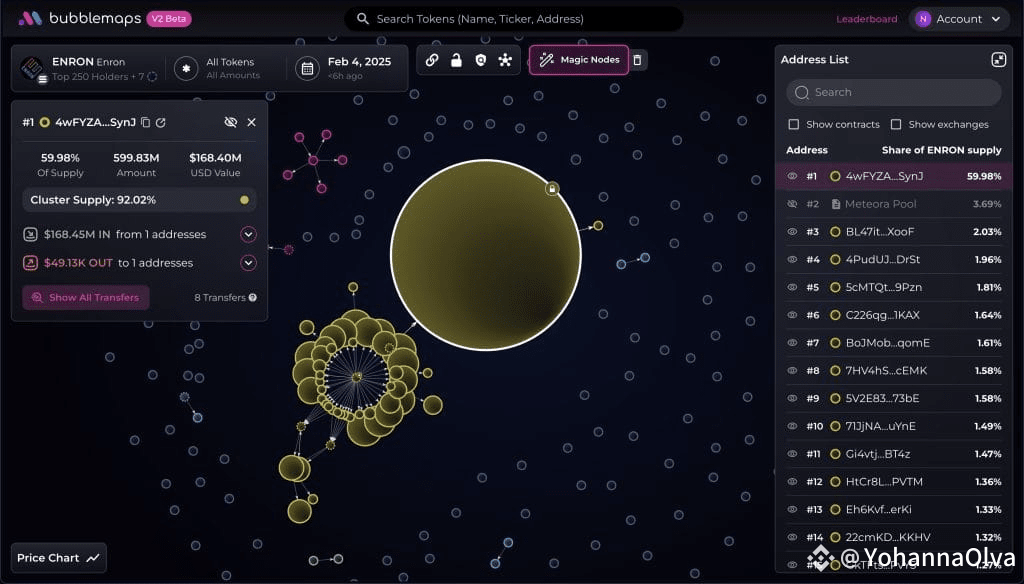Toggle visibility of #14 22cmKD...KKHV

coord(792,537)
